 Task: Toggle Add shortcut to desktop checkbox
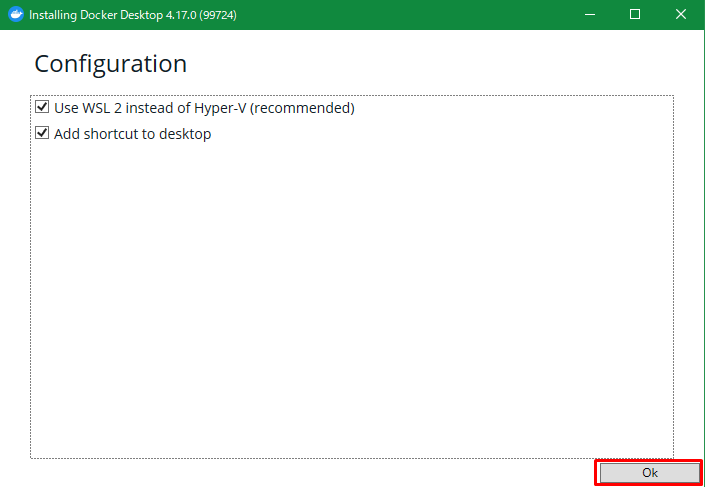click(x=42, y=133)
